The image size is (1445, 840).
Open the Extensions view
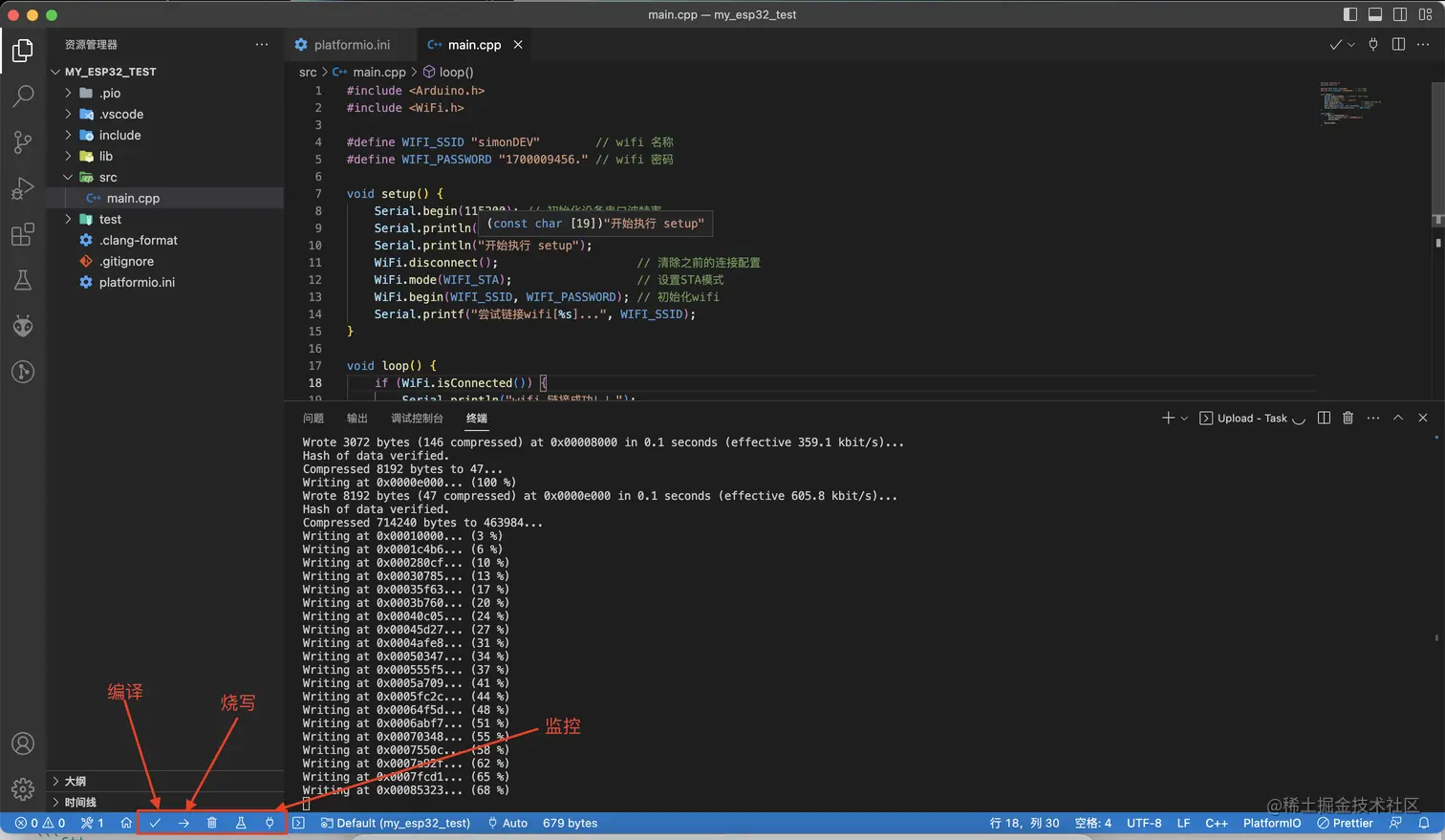[23, 234]
